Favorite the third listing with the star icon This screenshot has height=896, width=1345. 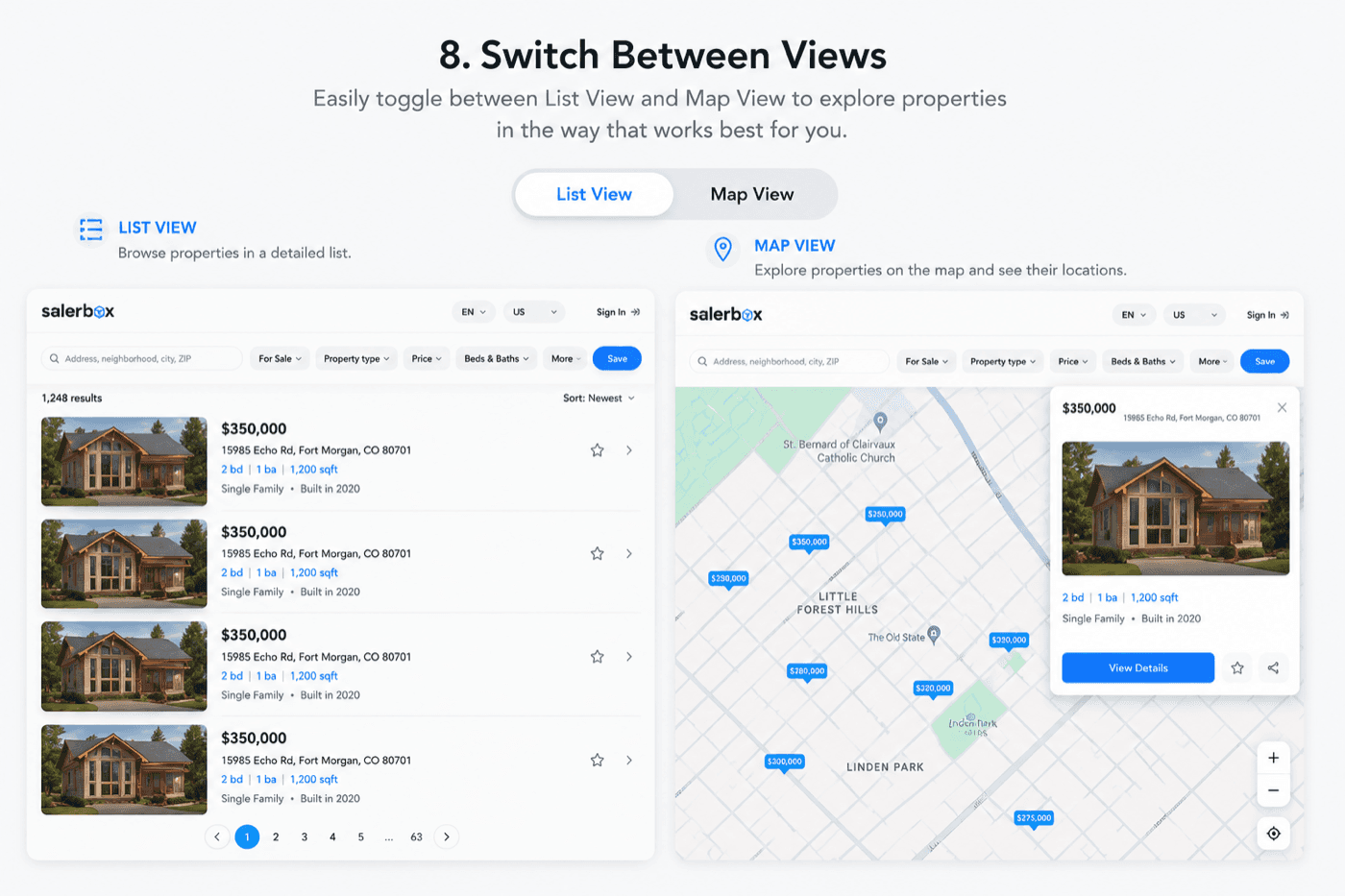tap(597, 657)
